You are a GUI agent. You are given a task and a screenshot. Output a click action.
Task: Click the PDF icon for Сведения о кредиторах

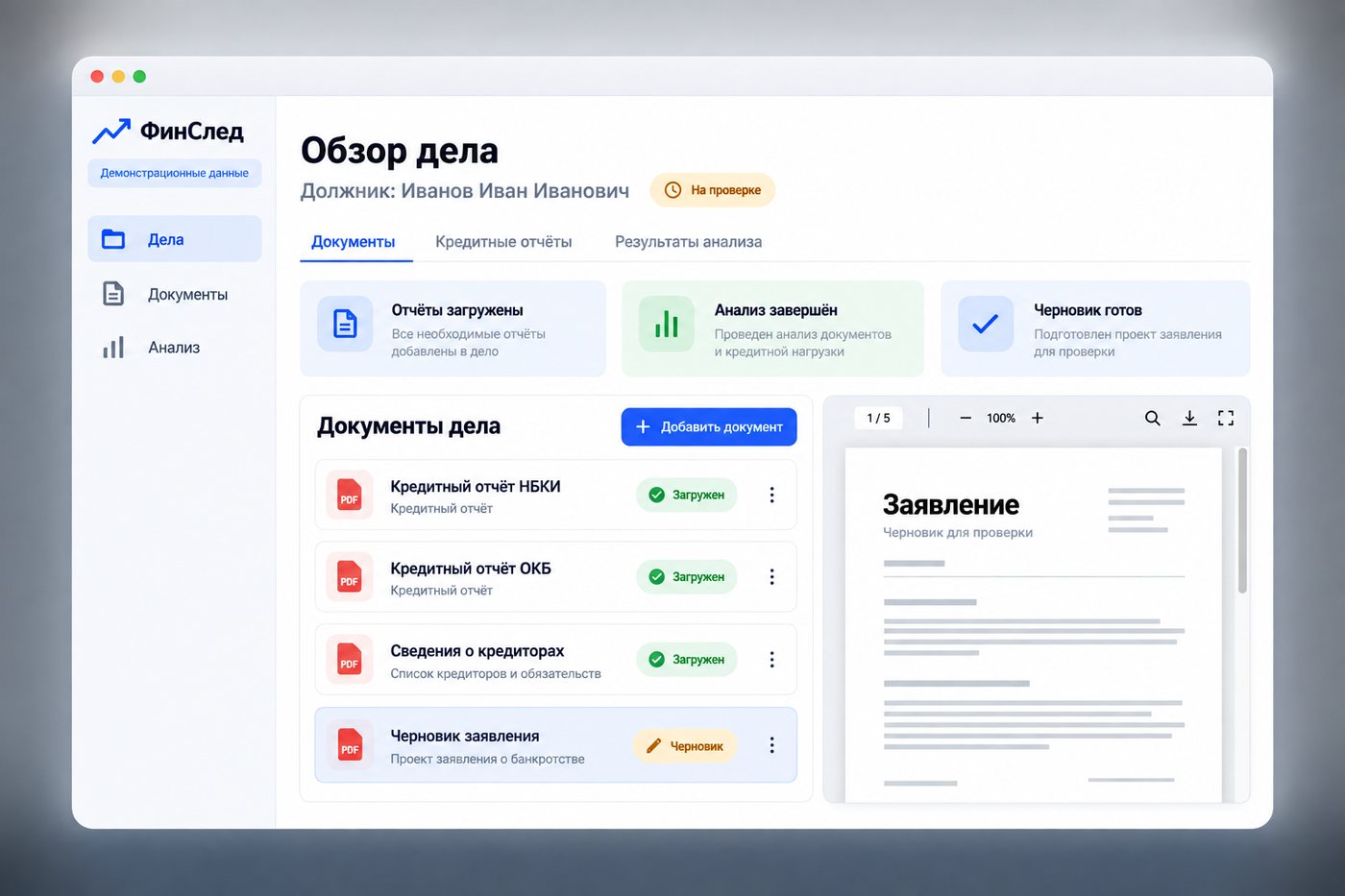[350, 660]
